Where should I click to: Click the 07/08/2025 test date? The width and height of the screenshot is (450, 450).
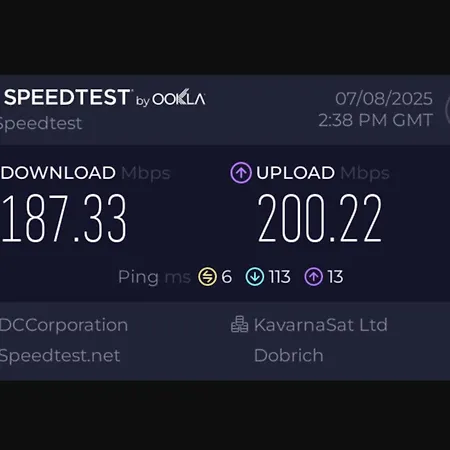pyautogui.click(x=384, y=99)
